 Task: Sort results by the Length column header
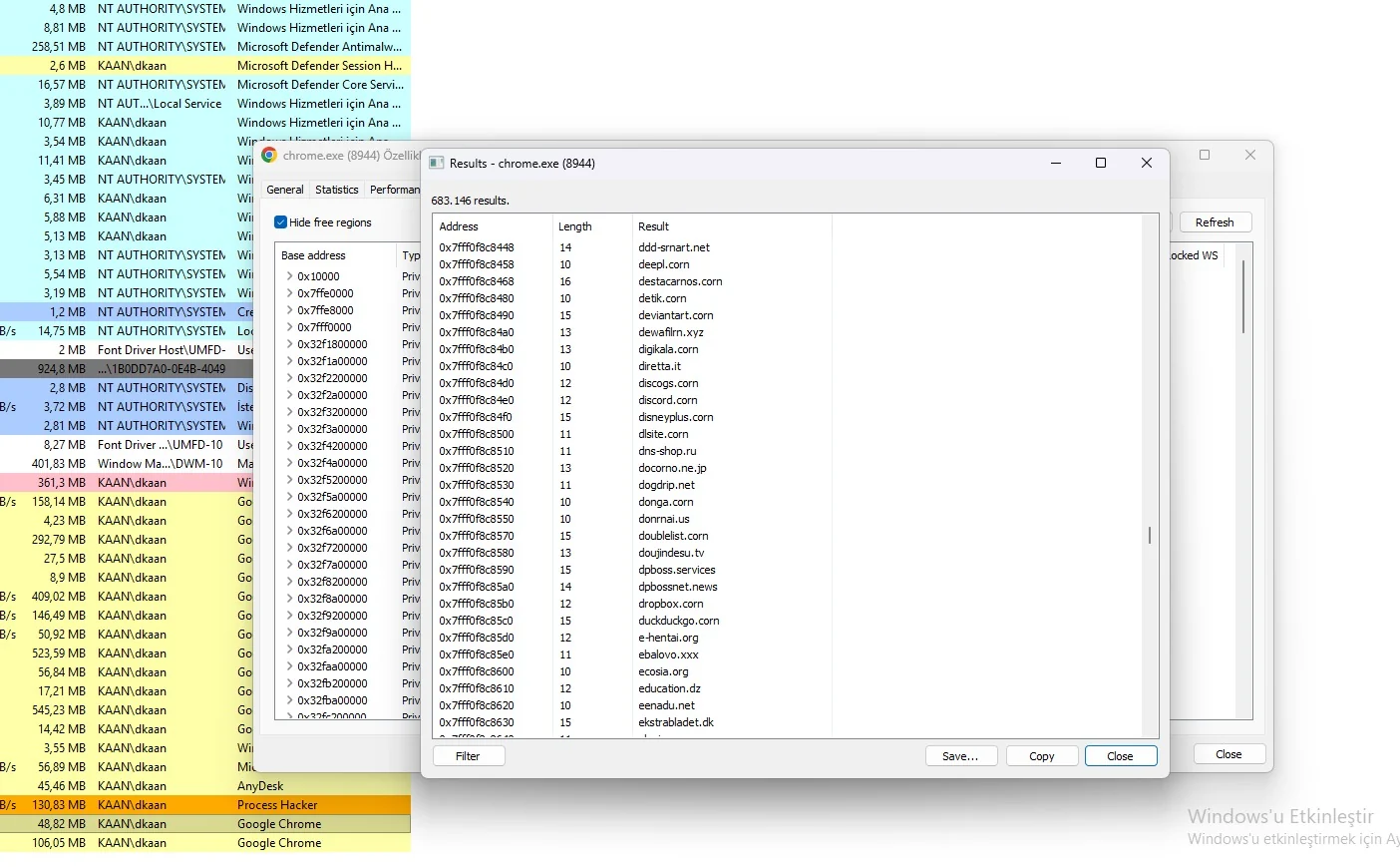coord(592,226)
